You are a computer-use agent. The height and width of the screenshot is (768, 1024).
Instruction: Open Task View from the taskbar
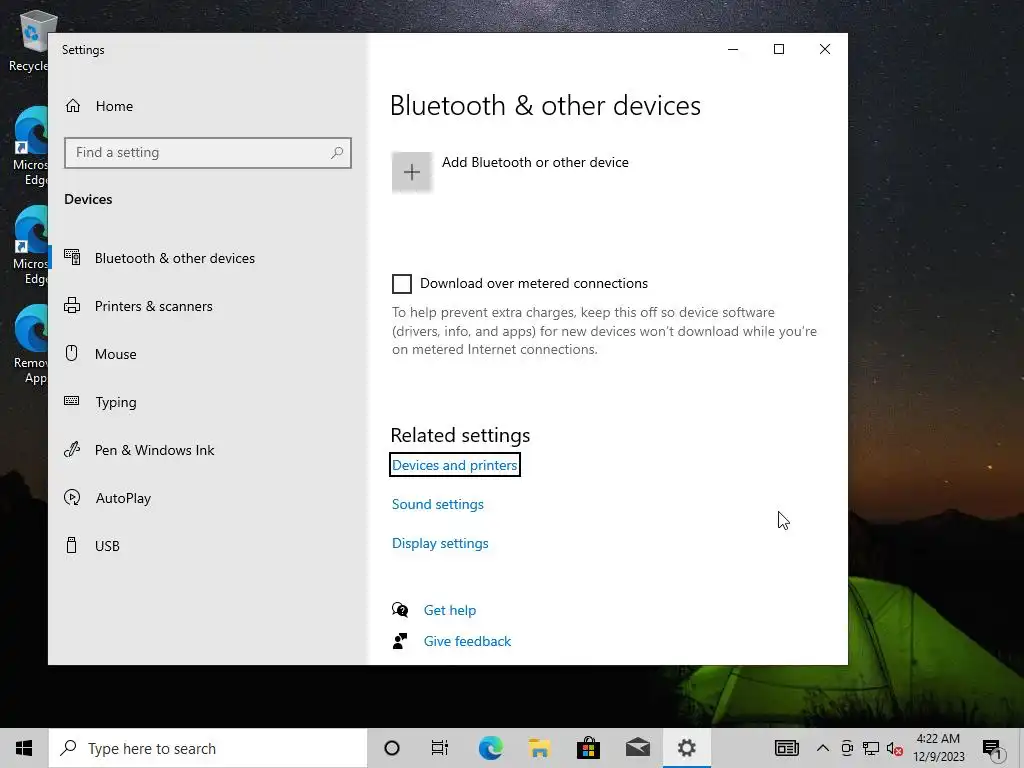click(x=440, y=748)
